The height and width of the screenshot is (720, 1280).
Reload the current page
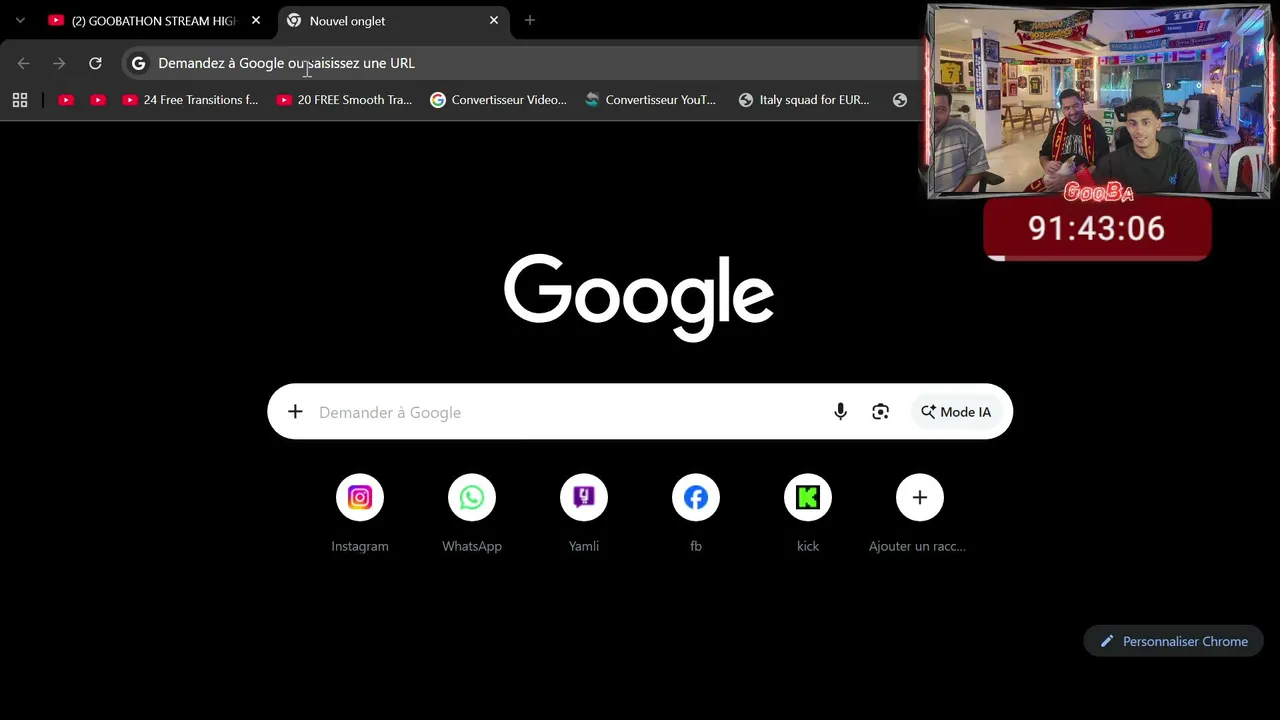(x=95, y=63)
